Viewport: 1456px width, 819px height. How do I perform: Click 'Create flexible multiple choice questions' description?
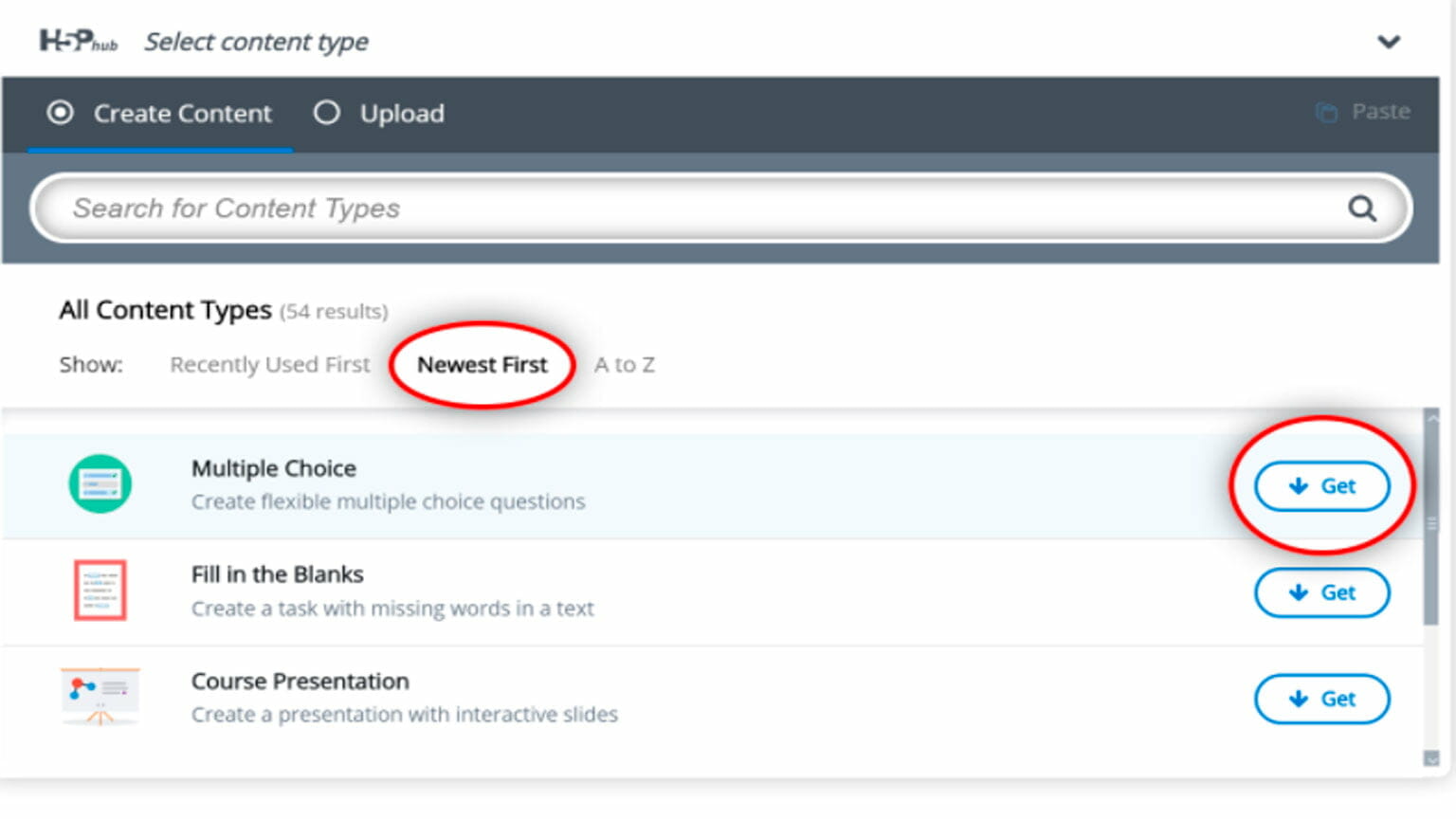pos(389,501)
